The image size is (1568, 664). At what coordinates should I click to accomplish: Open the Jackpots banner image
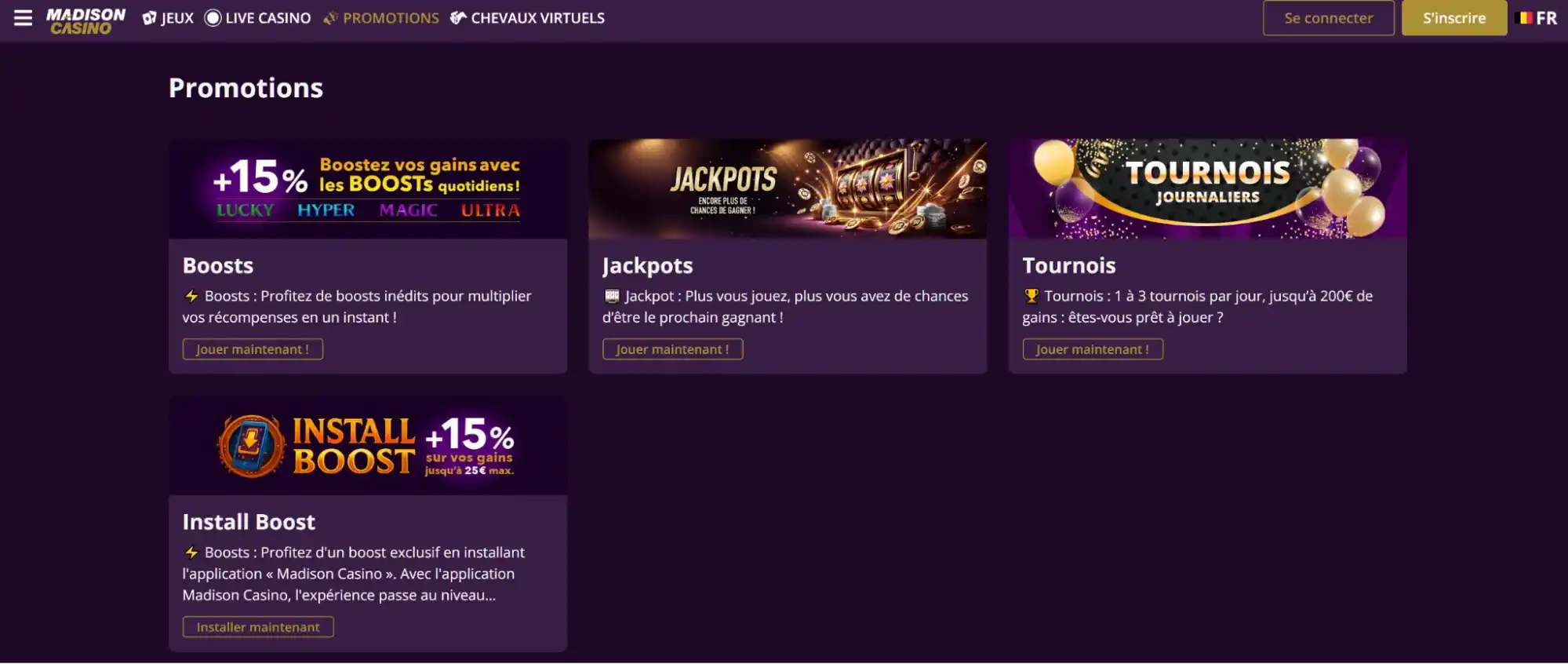pyautogui.click(x=788, y=189)
